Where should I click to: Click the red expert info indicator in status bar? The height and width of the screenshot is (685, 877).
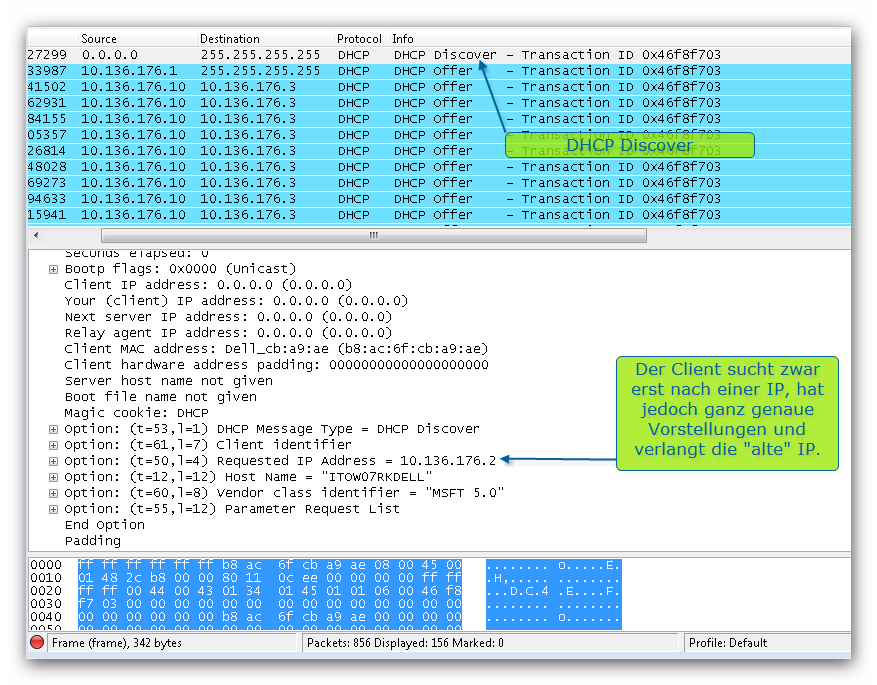coord(37,642)
